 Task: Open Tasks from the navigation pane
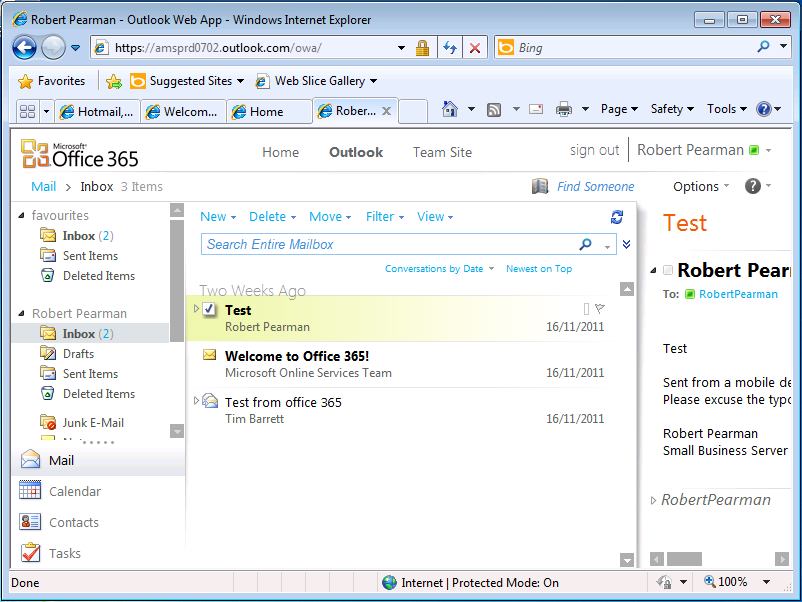coord(64,553)
